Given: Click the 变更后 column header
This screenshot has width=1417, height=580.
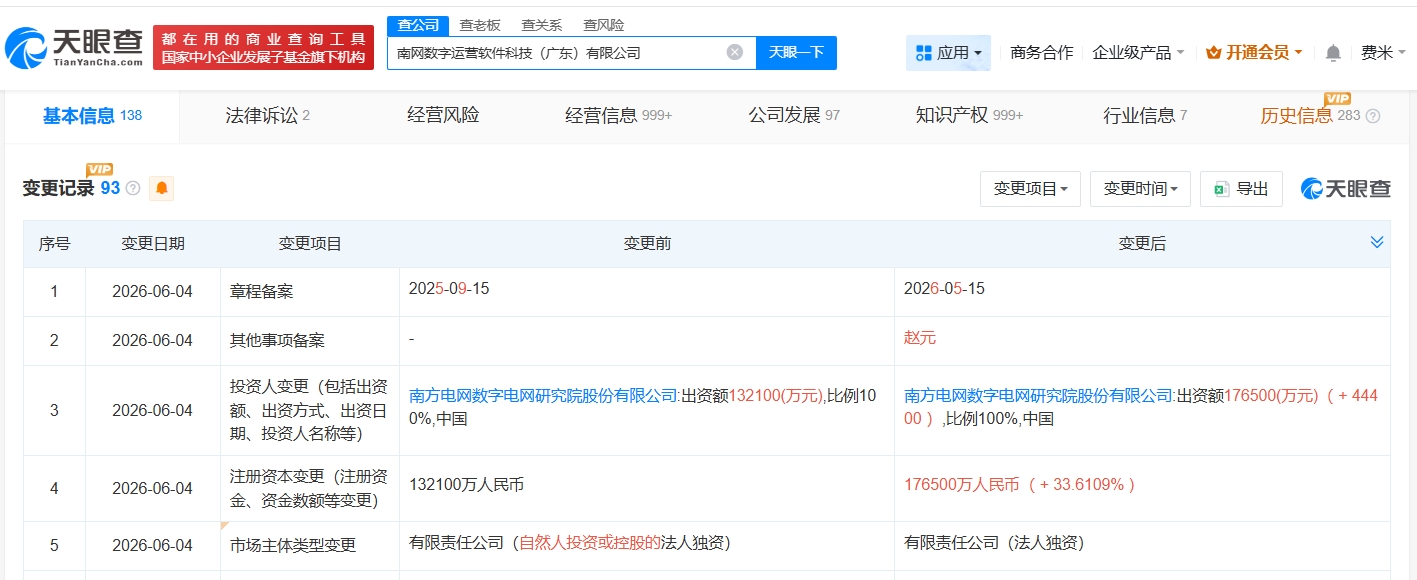Looking at the screenshot, I should pos(1142,243).
